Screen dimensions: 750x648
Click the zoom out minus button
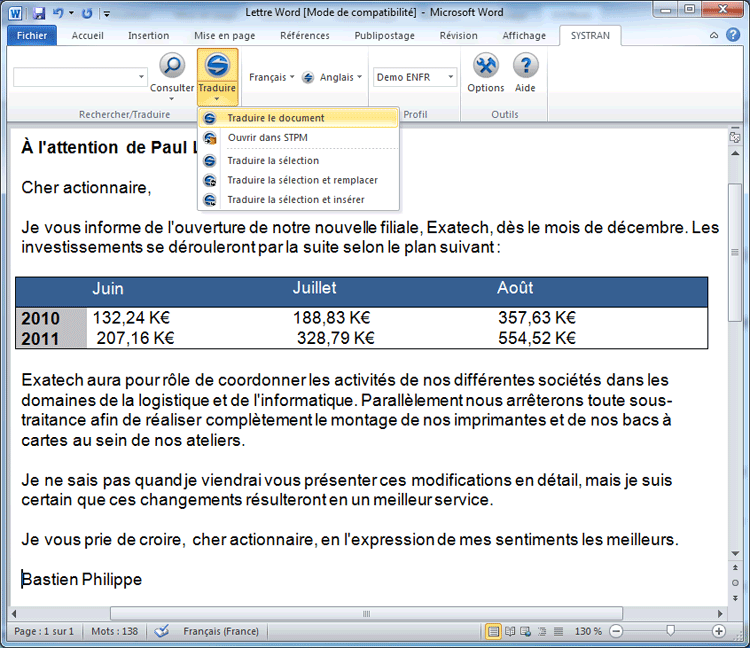pyautogui.click(x=616, y=631)
